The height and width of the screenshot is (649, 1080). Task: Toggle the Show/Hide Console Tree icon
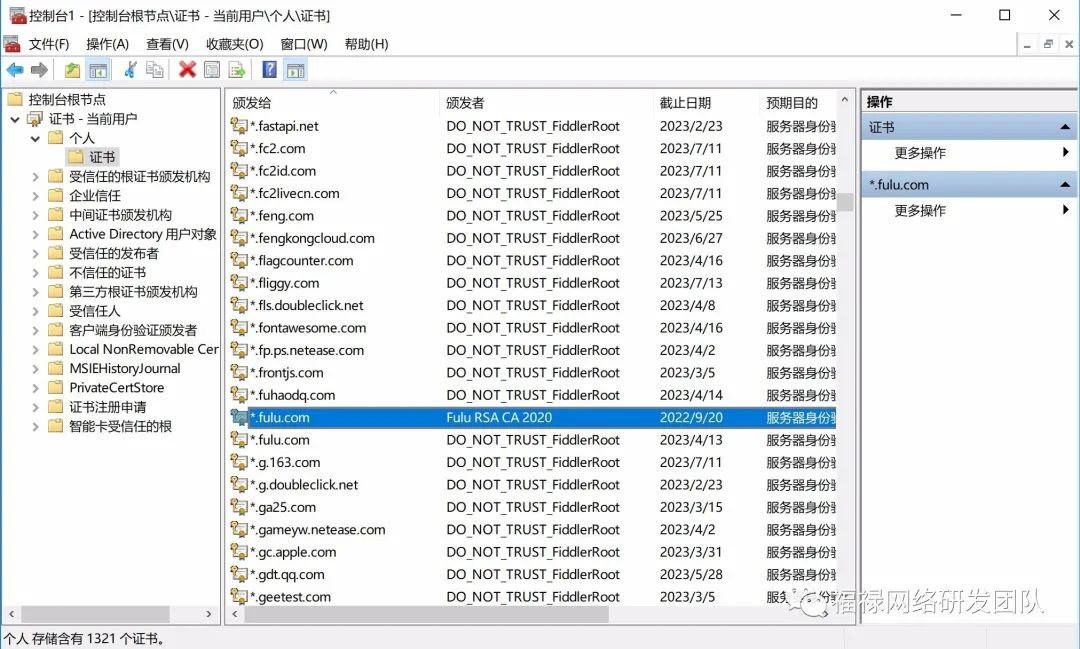point(98,70)
